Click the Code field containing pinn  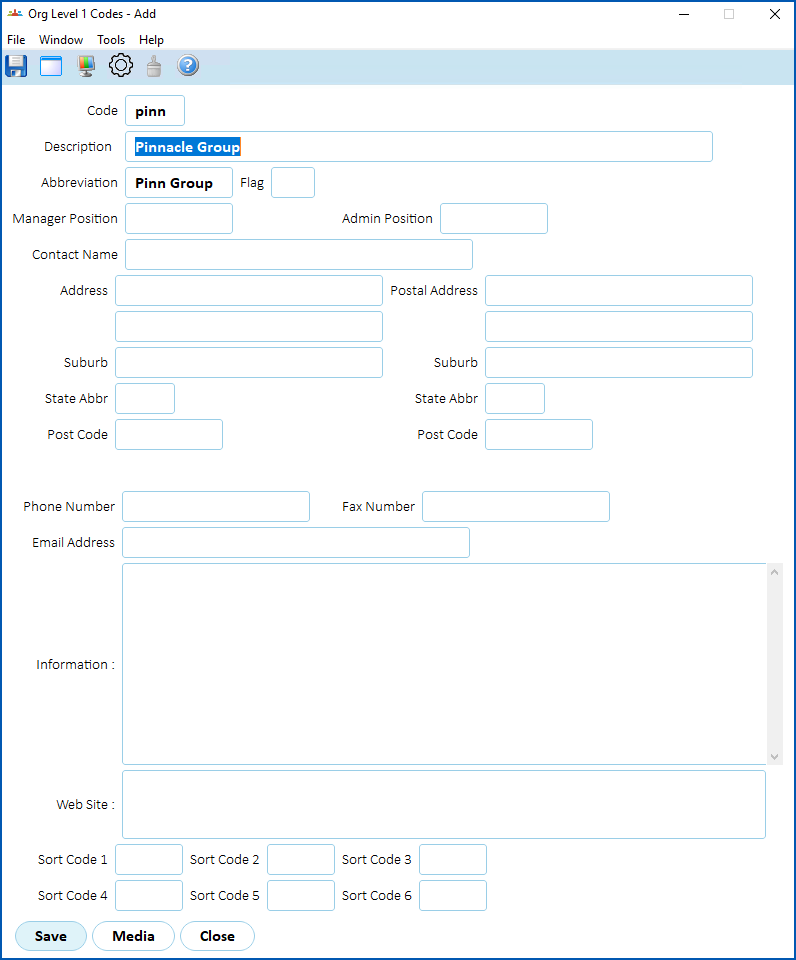point(155,111)
